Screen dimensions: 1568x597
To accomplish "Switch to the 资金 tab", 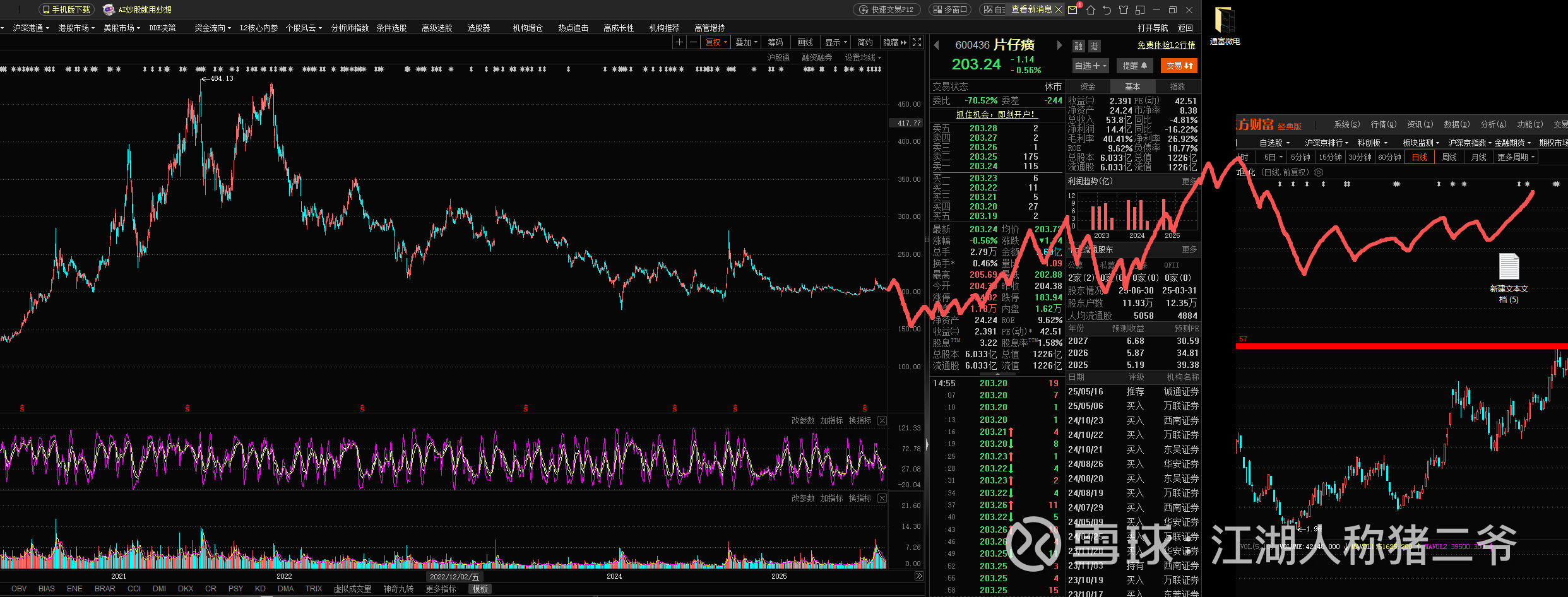I will coord(1088,86).
